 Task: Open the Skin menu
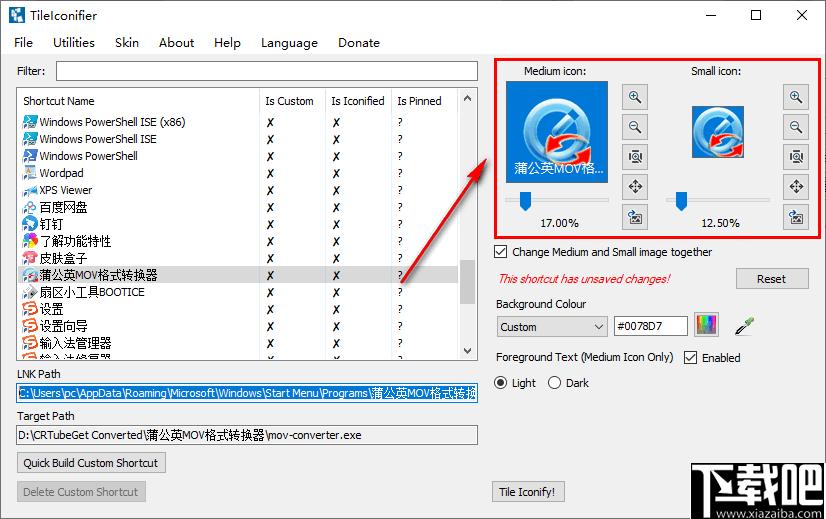click(127, 43)
